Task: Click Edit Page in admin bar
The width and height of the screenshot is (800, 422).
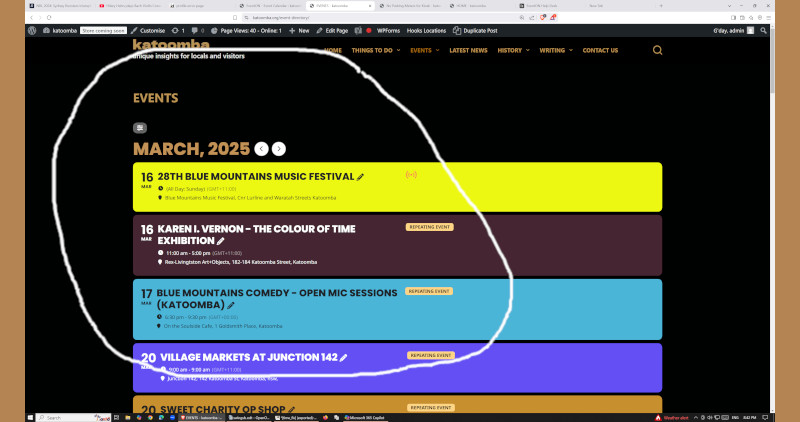Action: pyautogui.click(x=332, y=31)
